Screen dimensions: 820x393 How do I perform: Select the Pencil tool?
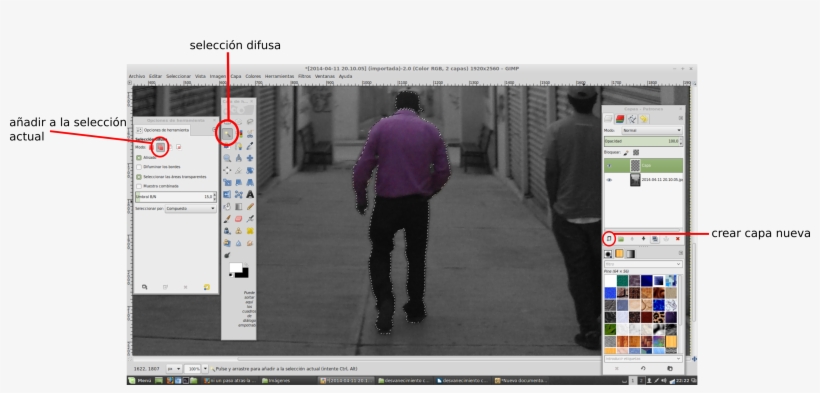click(x=250, y=207)
